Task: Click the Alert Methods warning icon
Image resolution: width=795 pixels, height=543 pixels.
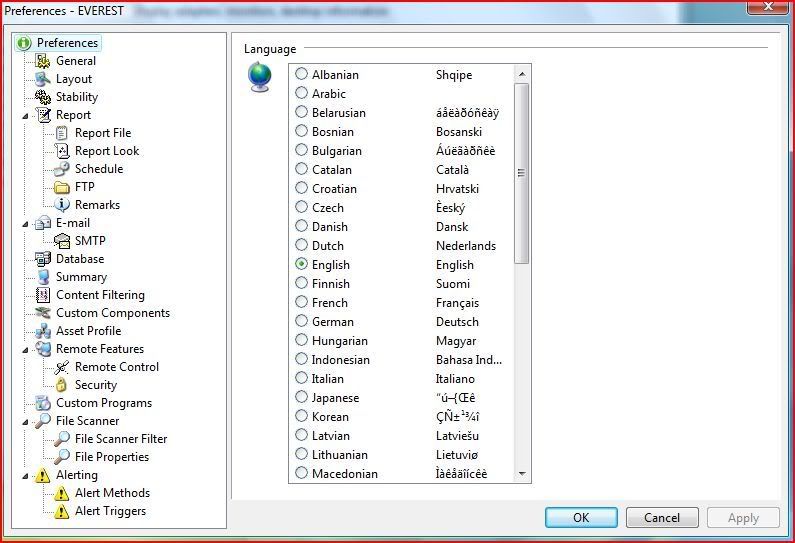Action: pyautogui.click(x=61, y=493)
